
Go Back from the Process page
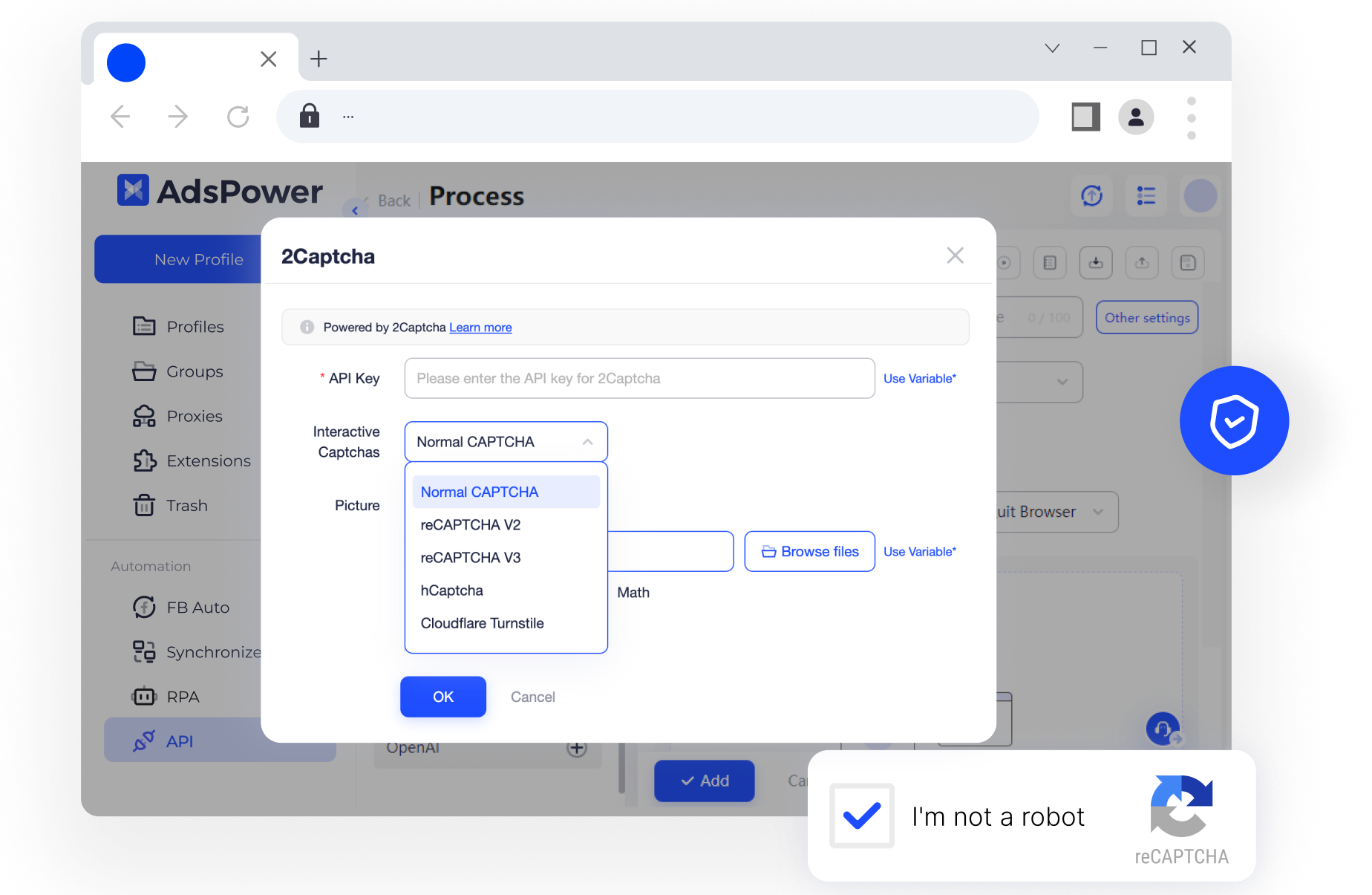point(393,201)
